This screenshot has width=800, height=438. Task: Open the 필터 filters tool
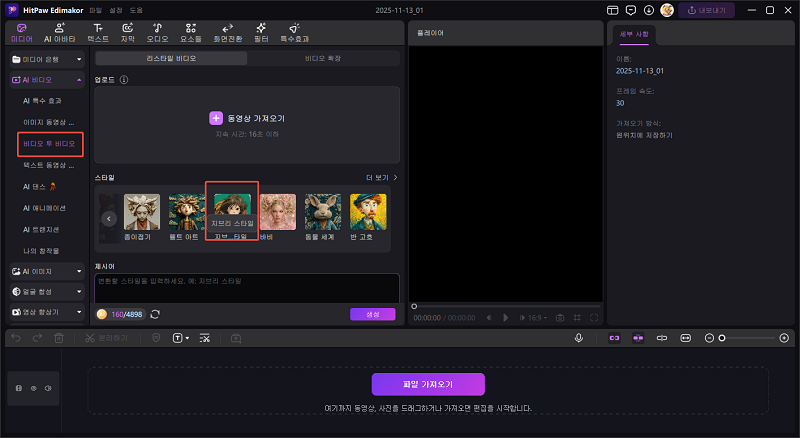pos(261,33)
